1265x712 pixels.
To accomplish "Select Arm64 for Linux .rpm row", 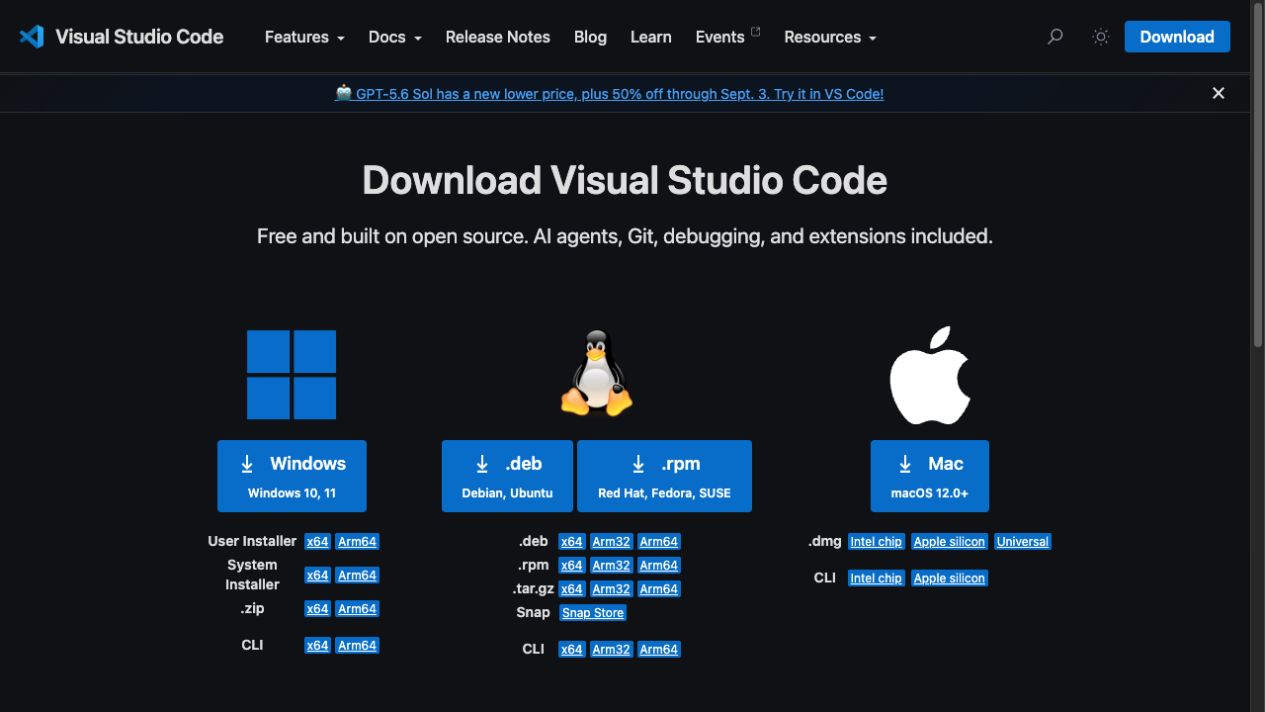I will tap(659, 566).
